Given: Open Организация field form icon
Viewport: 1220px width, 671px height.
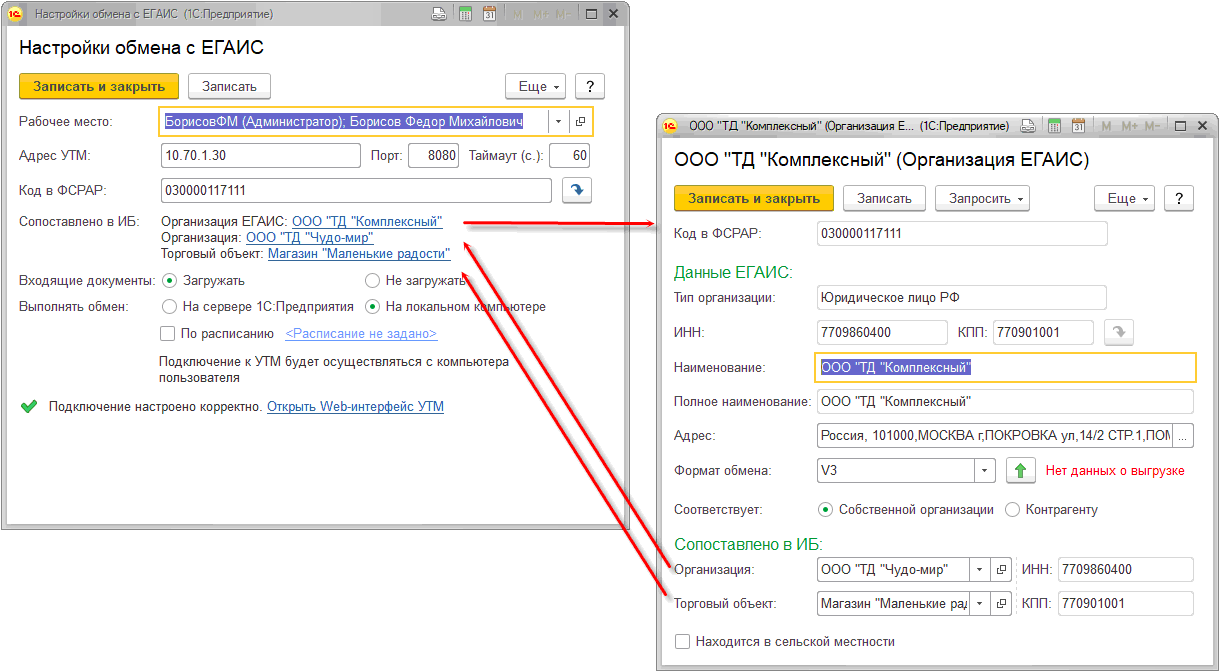Looking at the screenshot, I should click(1001, 570).
